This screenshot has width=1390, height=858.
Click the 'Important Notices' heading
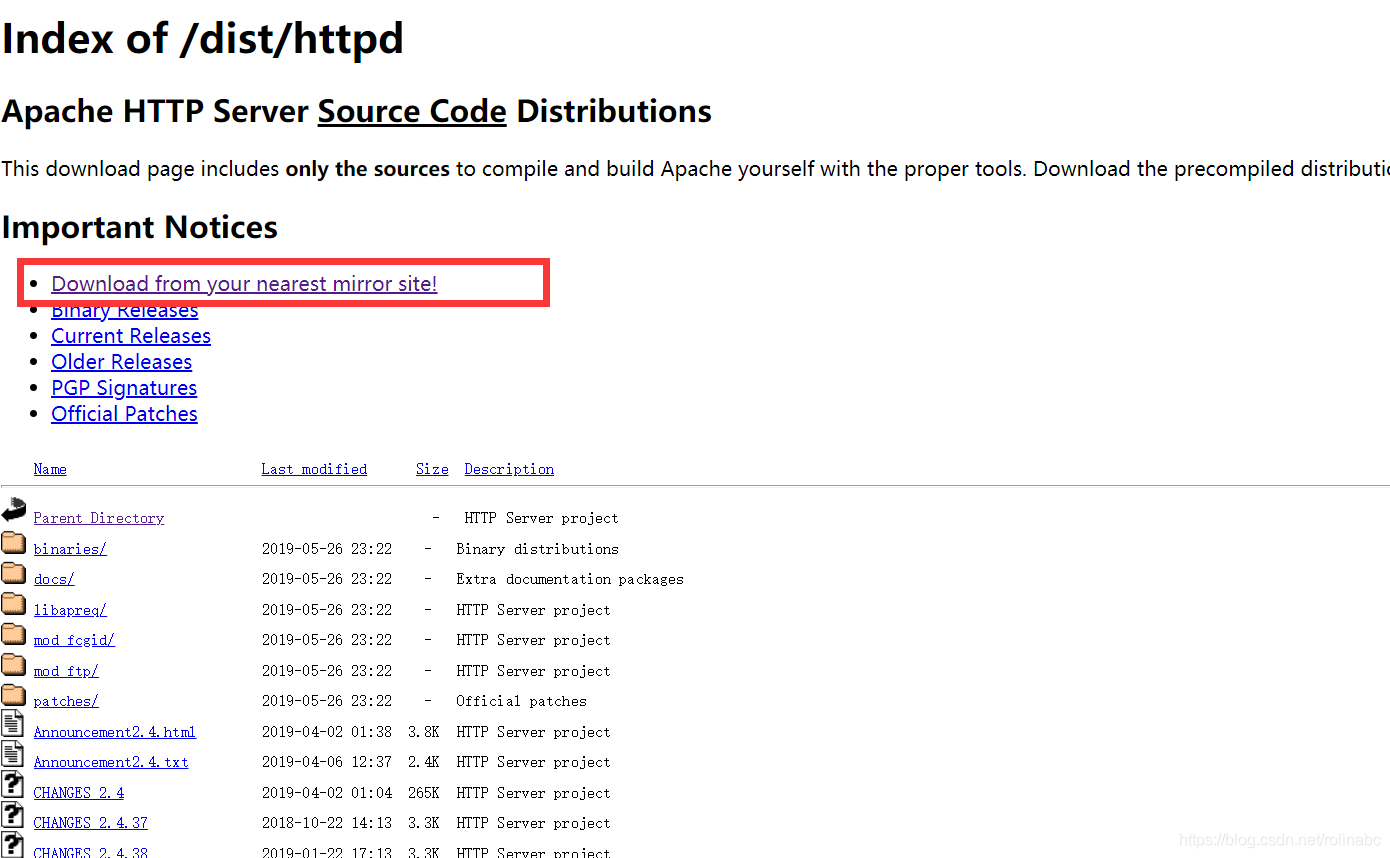coord(140,227)
